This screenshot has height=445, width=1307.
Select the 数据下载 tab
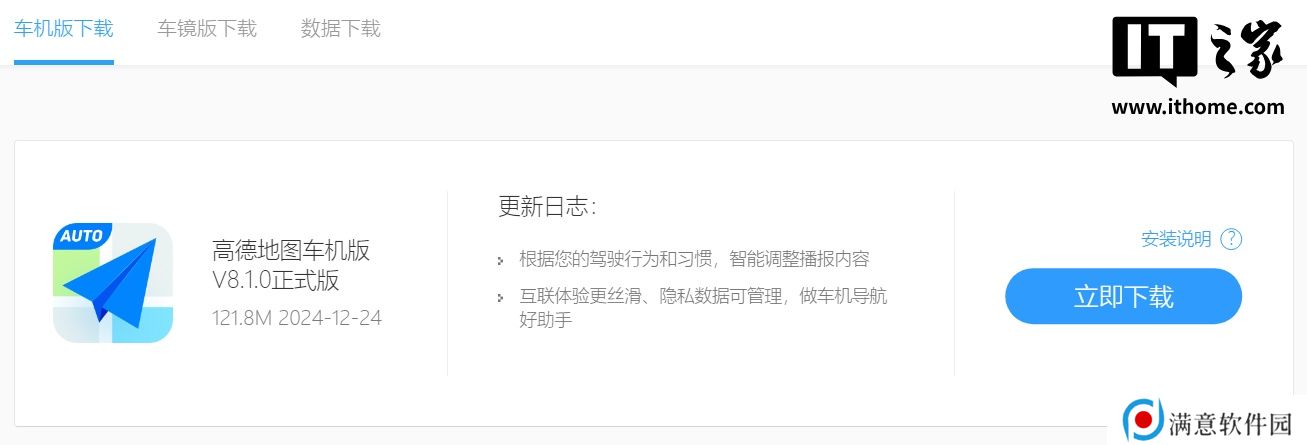click(x=341, y=28)
